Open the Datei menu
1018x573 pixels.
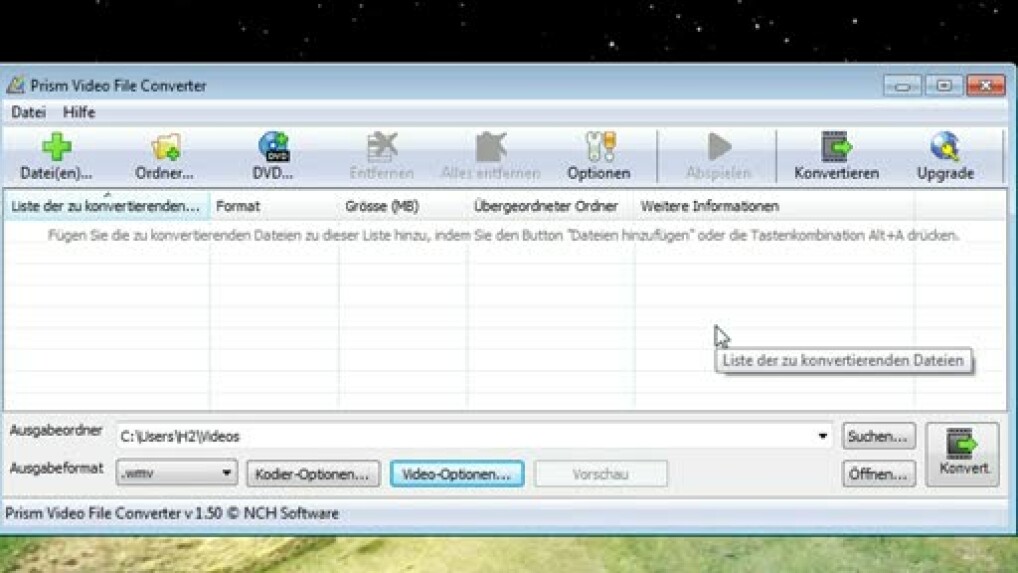pos(28,112)
